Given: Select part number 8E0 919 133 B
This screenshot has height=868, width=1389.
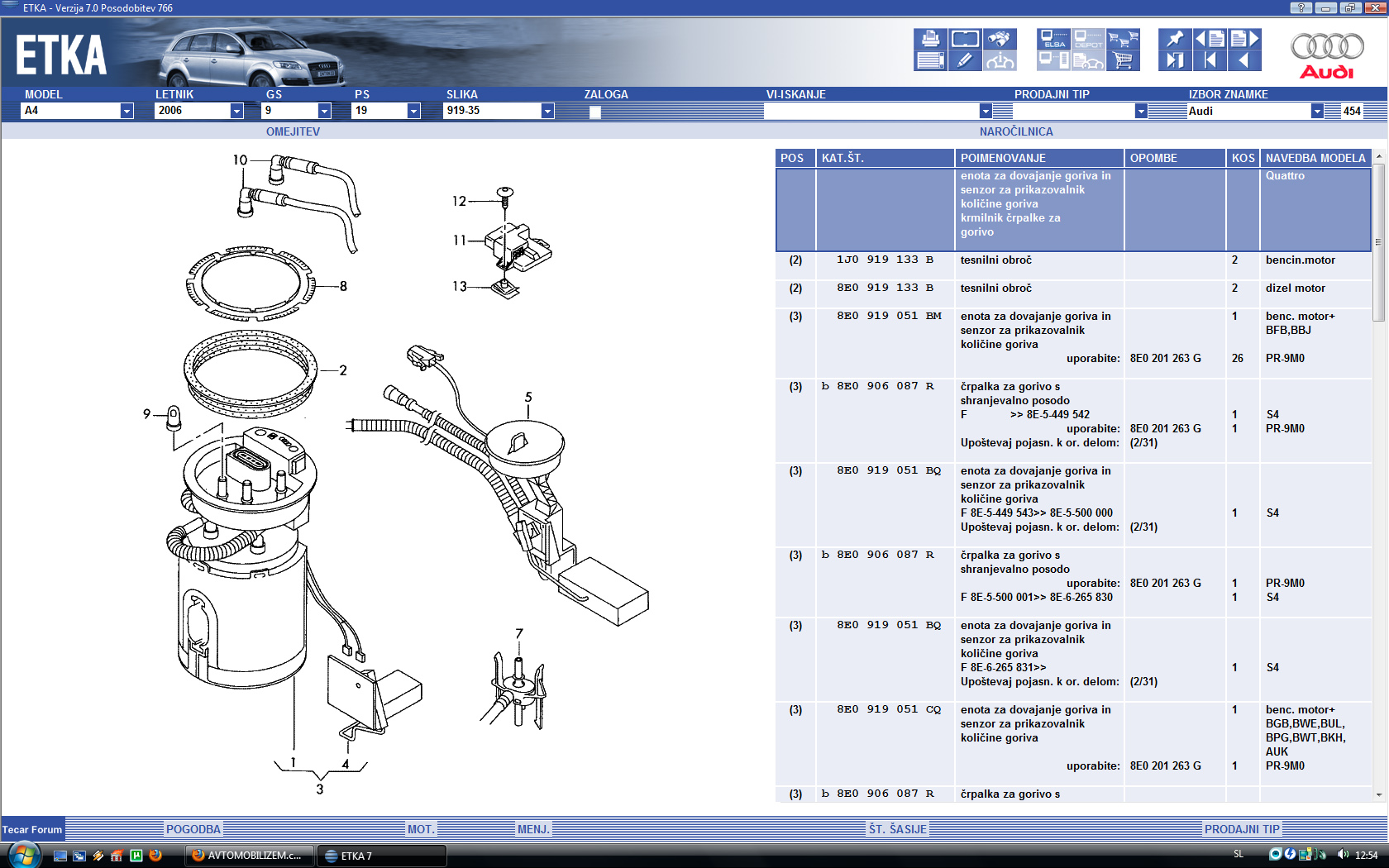Looking at the screenshot, I should [885, 288].
